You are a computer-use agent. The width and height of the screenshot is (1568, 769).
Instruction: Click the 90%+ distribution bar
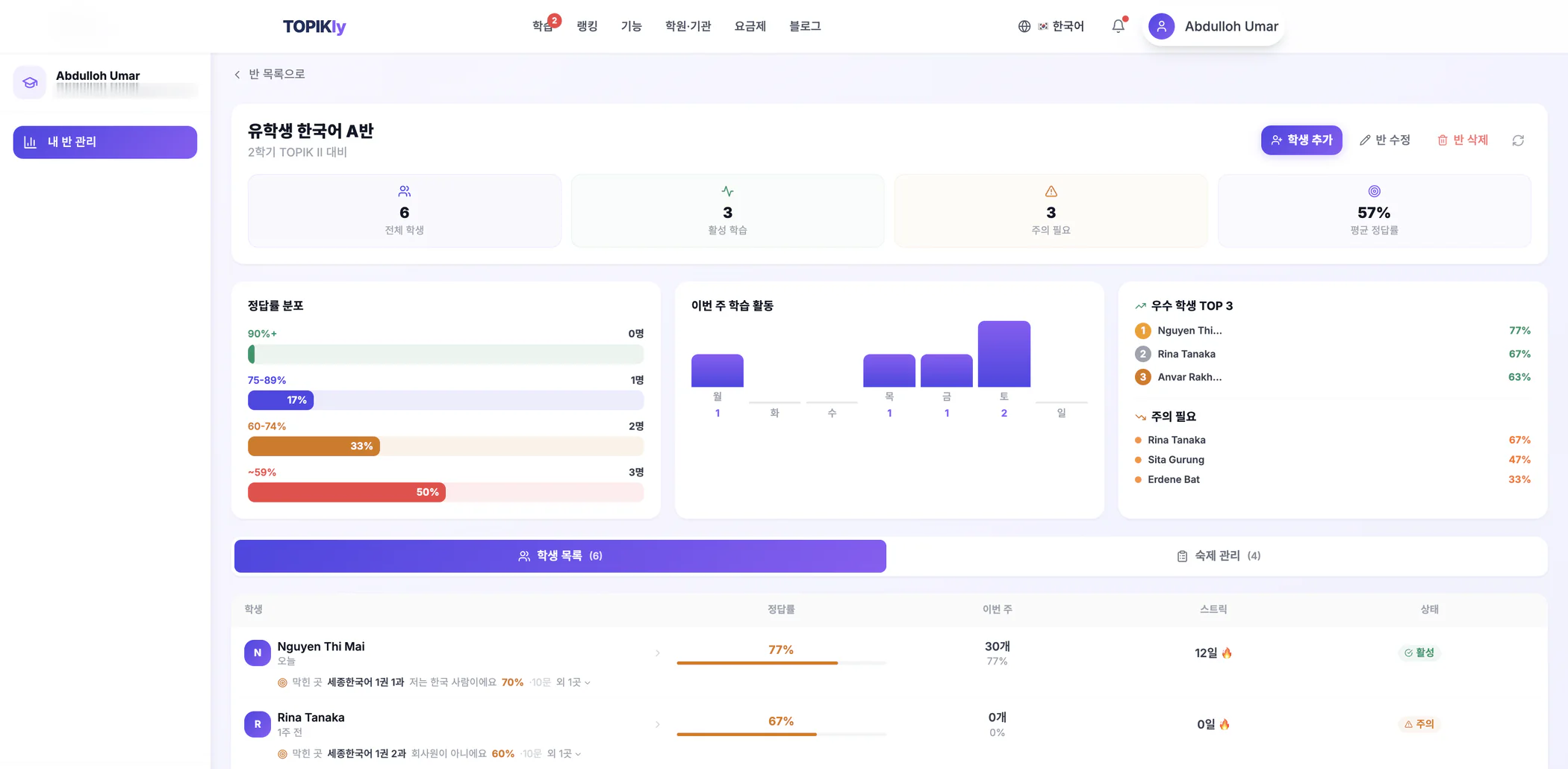pyautogui.click(x=446, y=354)
